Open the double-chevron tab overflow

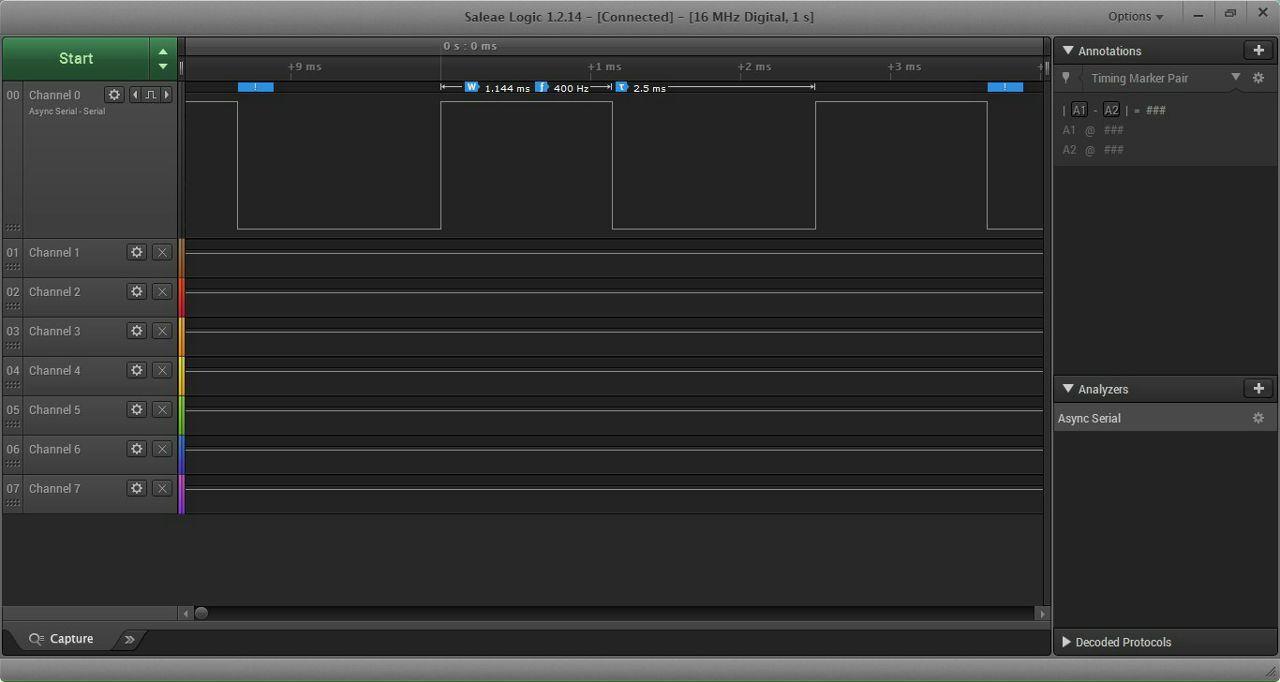point(129,639)
